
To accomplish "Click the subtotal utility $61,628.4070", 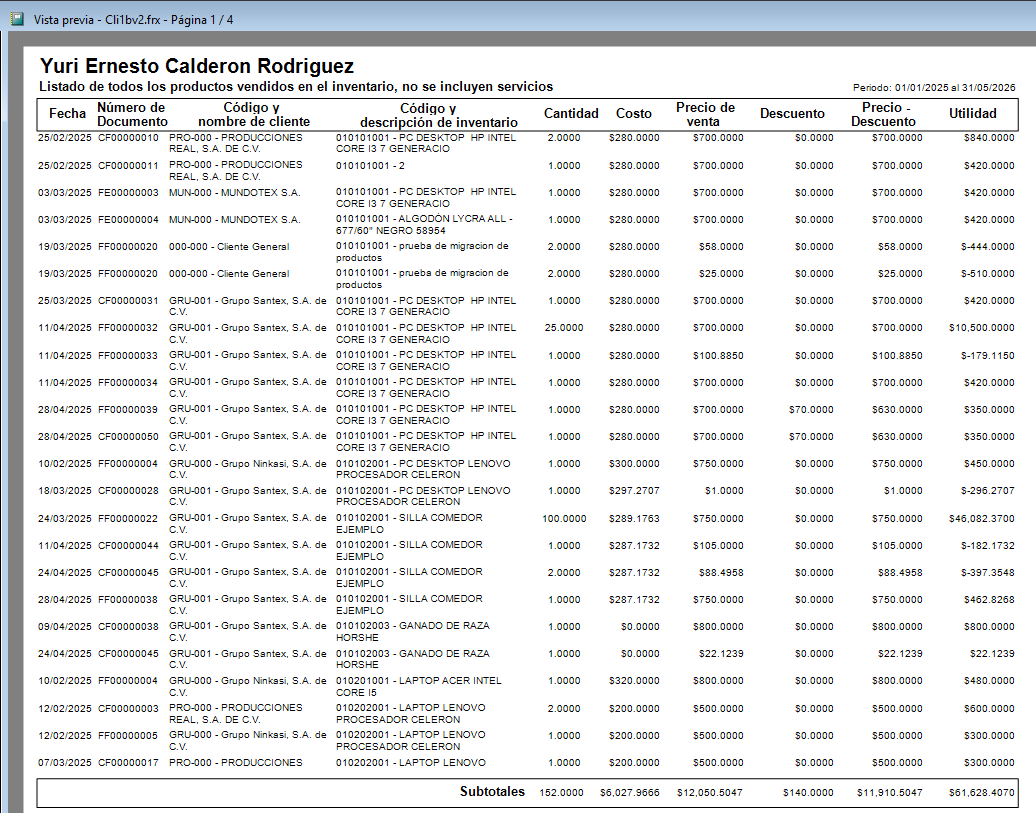I will pos(981,793).
